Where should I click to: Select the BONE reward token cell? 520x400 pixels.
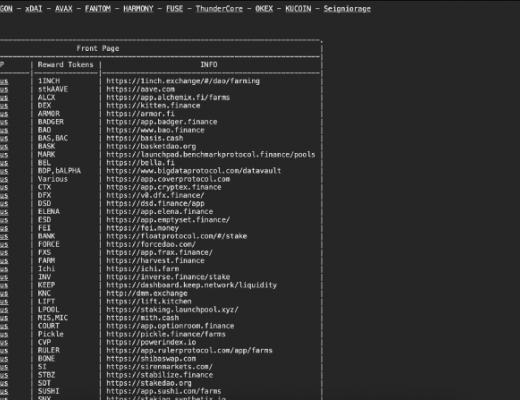coord(46,359)
